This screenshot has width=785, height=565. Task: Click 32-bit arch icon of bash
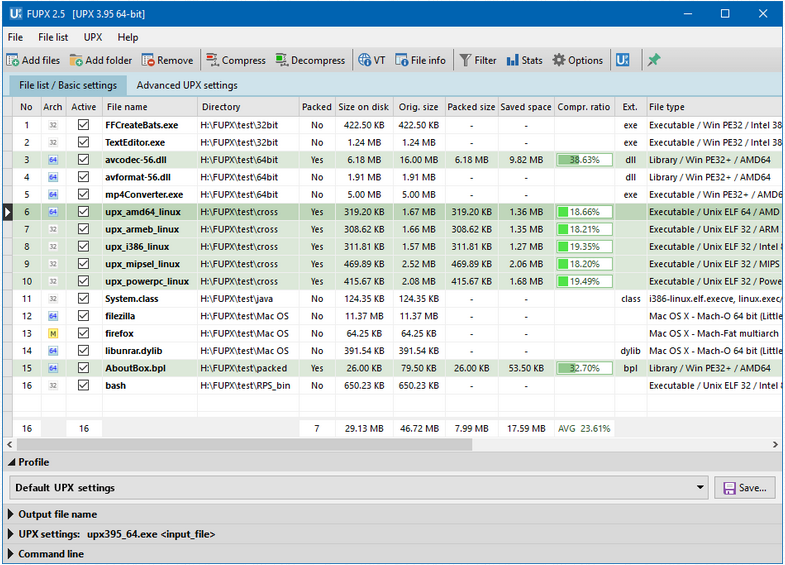(x=53, y=386)
